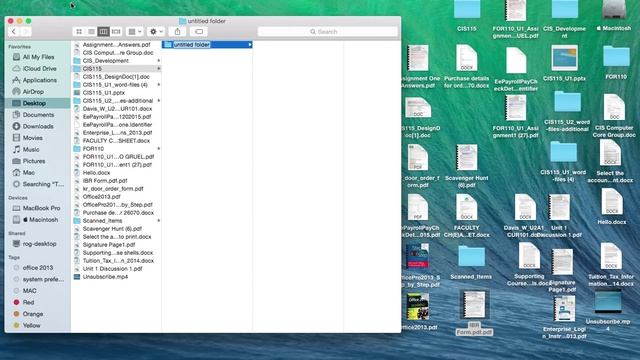Select Scavenger Hunt (6).pdf desktop icon

click(x=467, y=158)
